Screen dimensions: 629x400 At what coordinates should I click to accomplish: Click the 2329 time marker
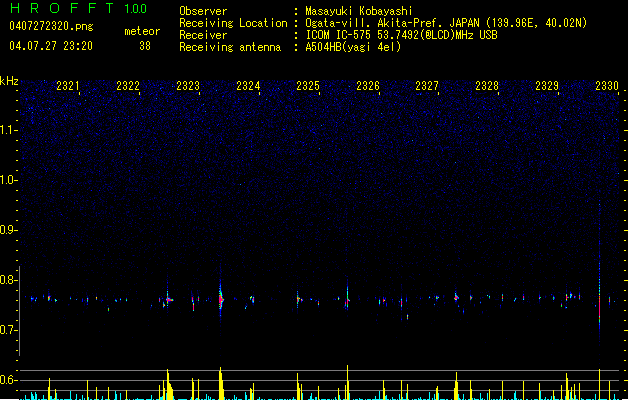click(x=547, y=86)
